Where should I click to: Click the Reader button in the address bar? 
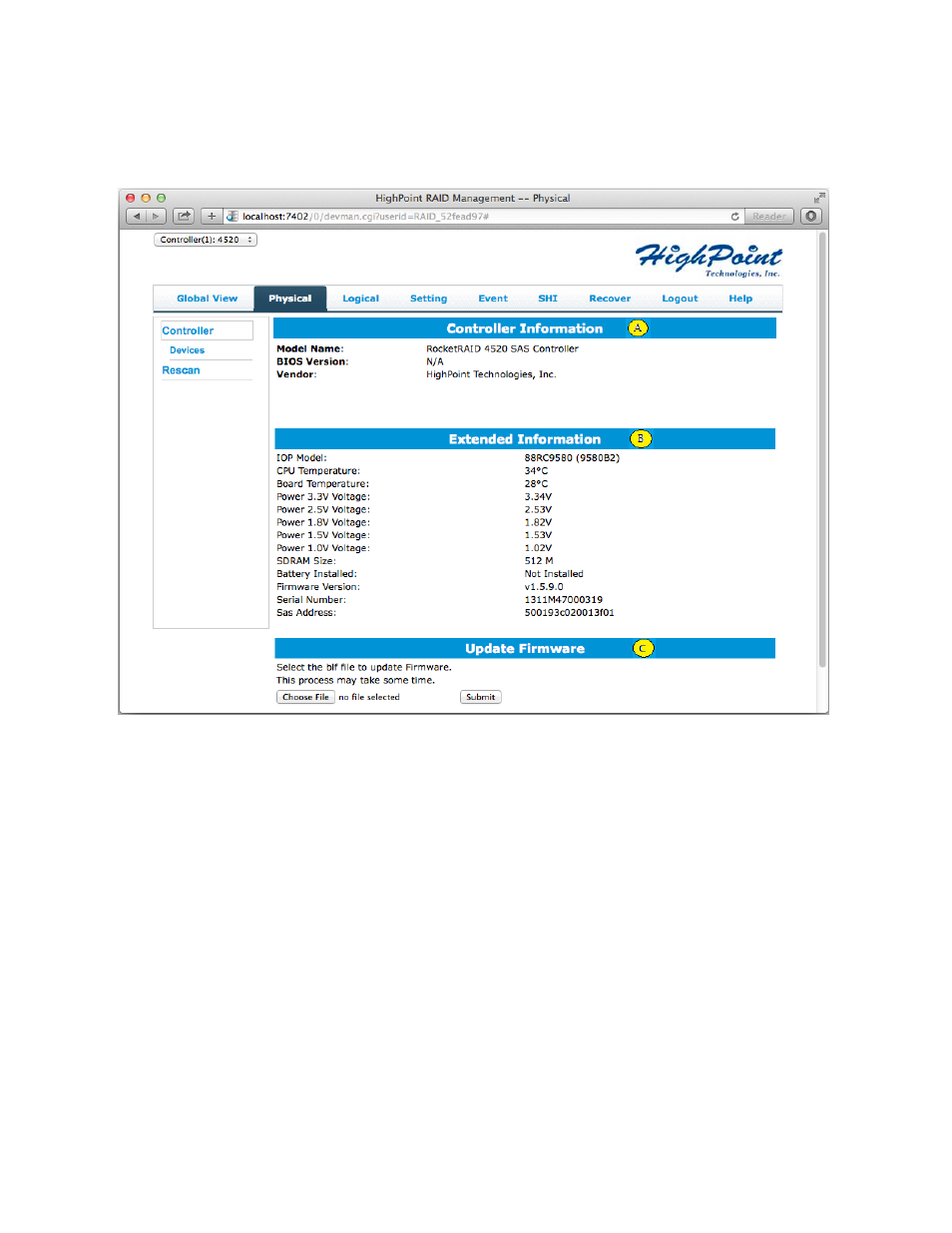click(x=768, y=217)
